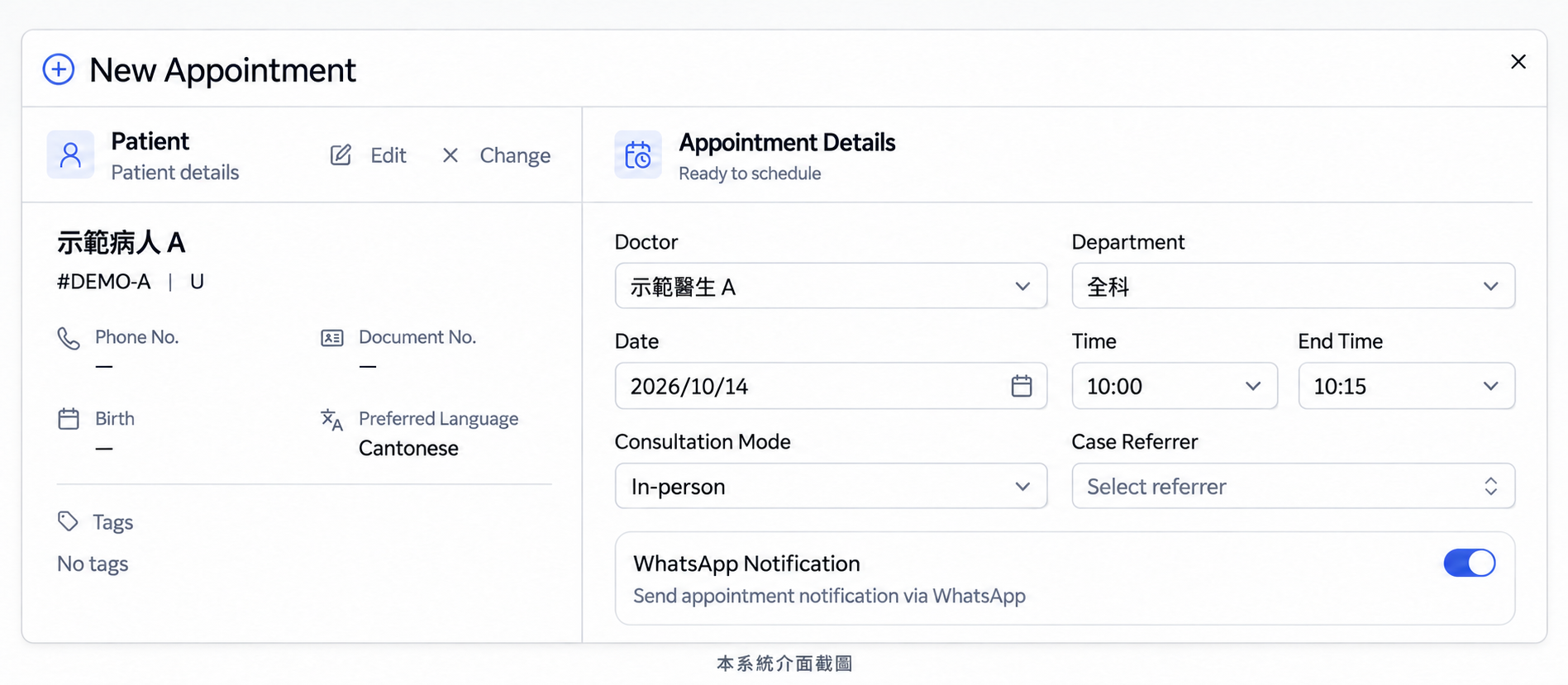
Task: Click the No tags text
Action: (x=93, y=564)
